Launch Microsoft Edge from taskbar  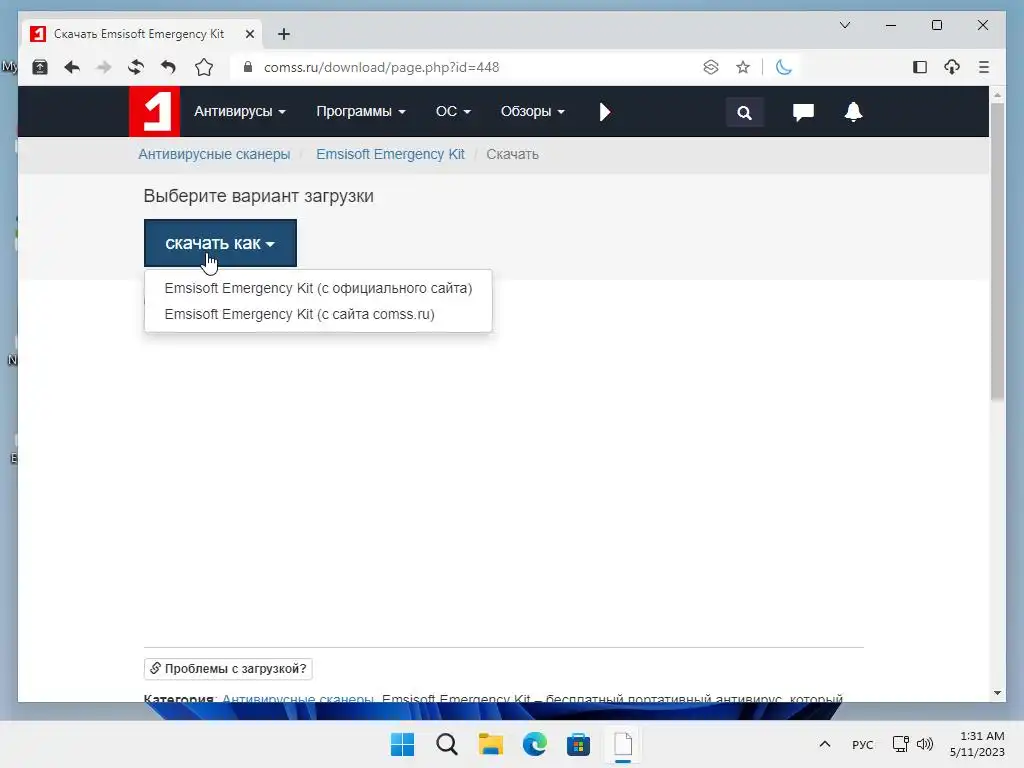[534, 744]
